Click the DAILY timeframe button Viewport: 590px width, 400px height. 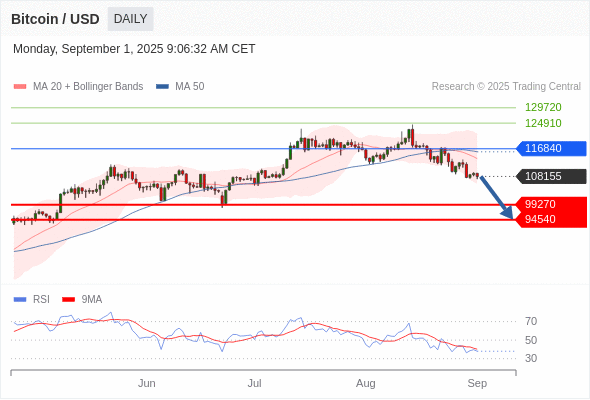coord(130,19)
